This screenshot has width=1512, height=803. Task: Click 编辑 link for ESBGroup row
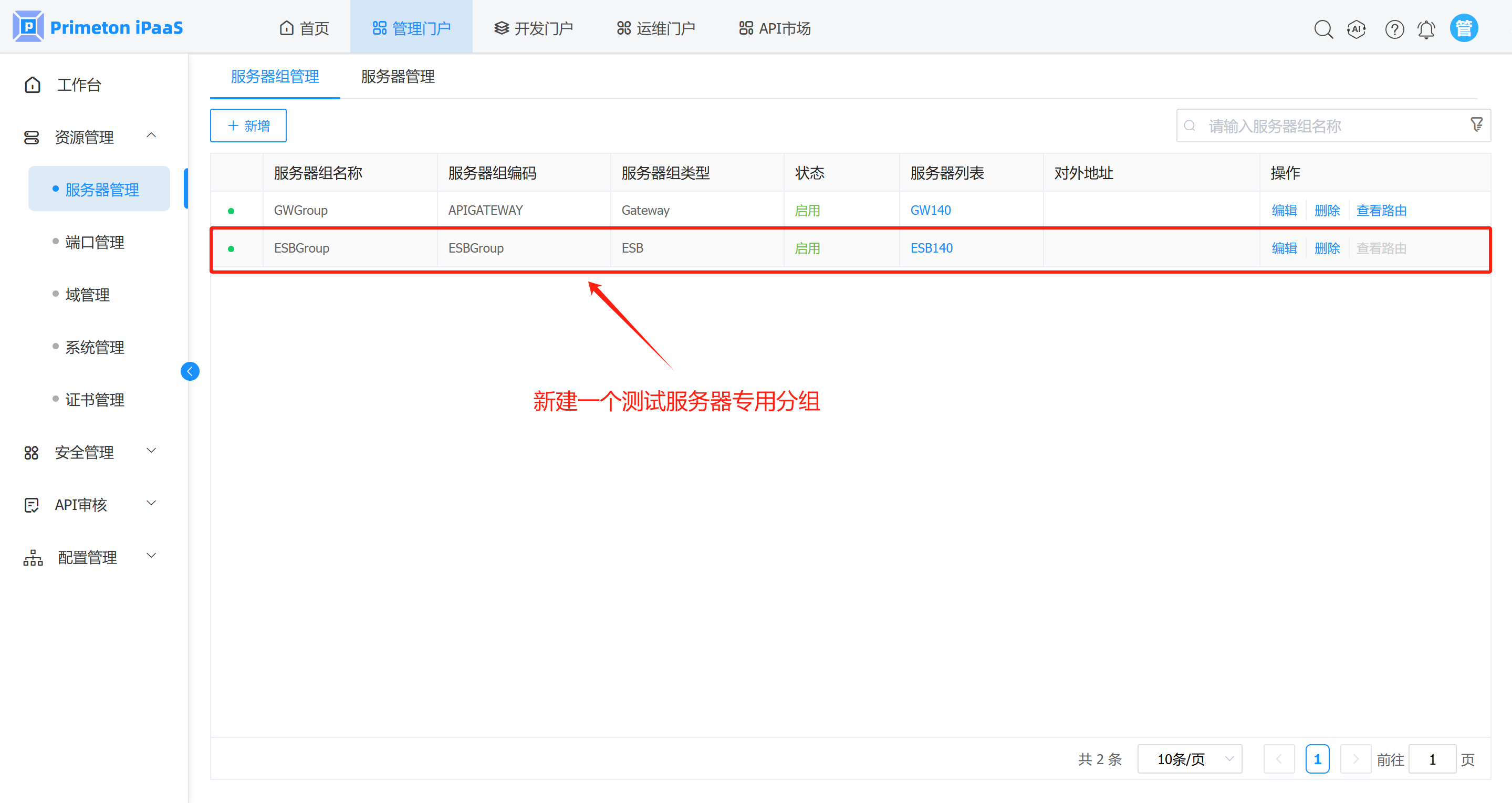pos(1284,248)
